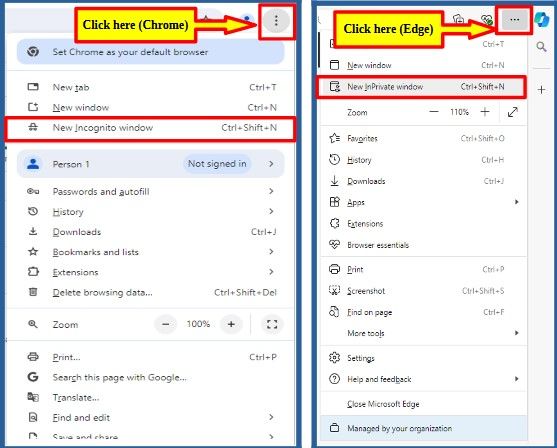Expand the Help and feedback submenu
This screenshot has height=448, width=557.
(x=423, y=379)
